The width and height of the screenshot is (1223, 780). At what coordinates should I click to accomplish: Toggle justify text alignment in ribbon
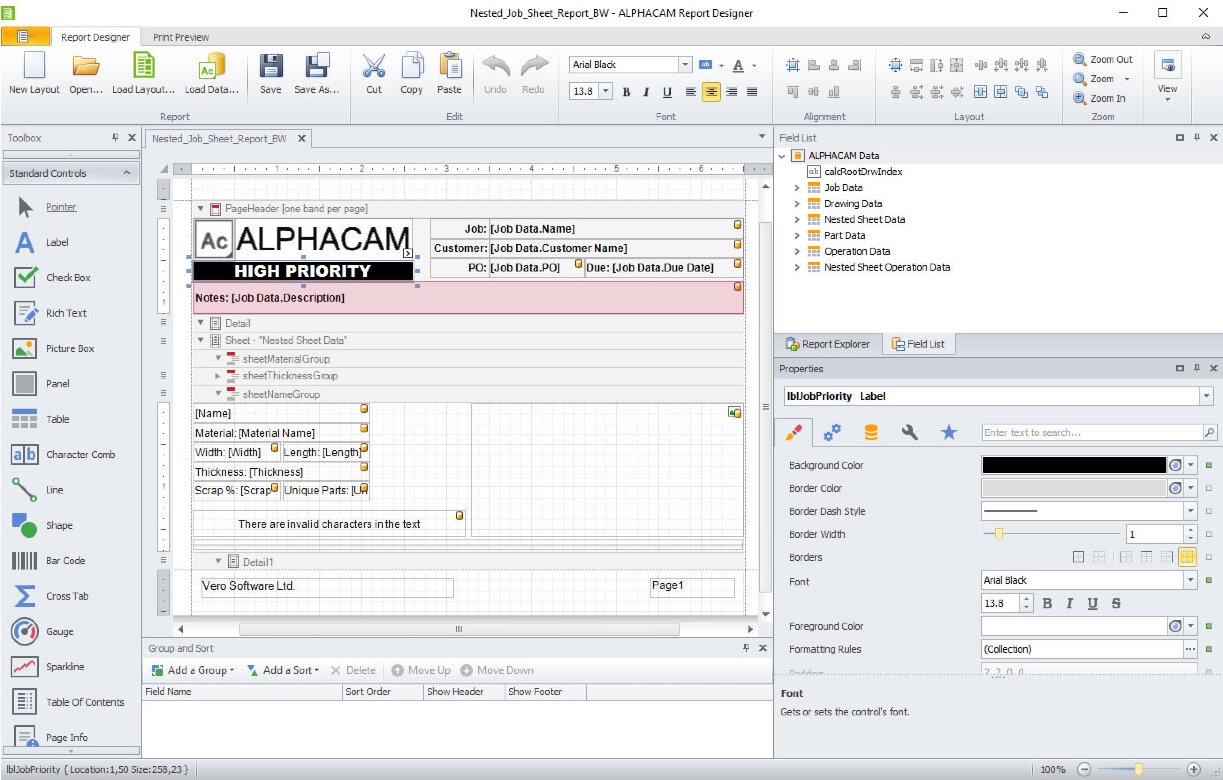752,91
